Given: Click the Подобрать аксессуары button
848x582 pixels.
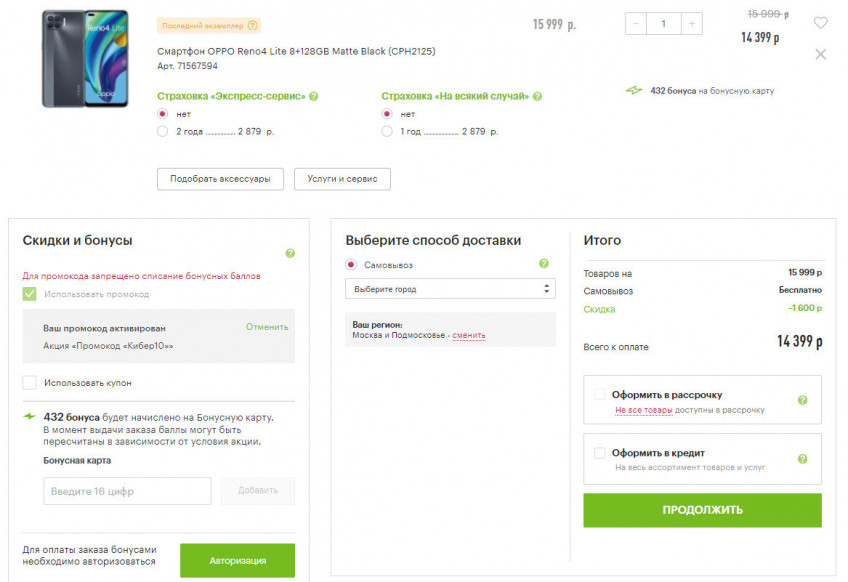Looking at the screenshot, I should pos(220,178).
